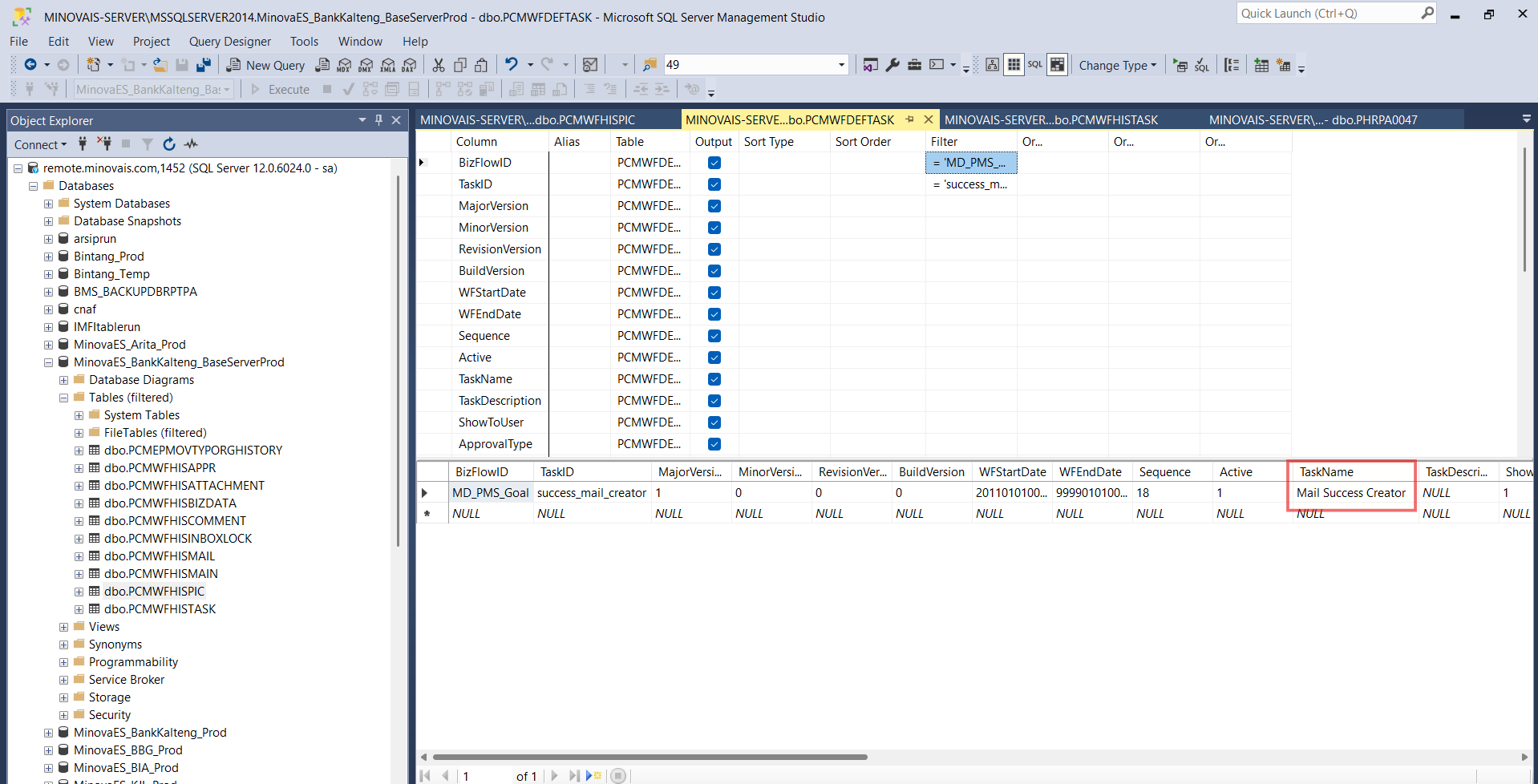Screen dimensions: 1538x784
Task: Expand the dbo.PCMWFHISTASK table node
Action: pos(79,609)
